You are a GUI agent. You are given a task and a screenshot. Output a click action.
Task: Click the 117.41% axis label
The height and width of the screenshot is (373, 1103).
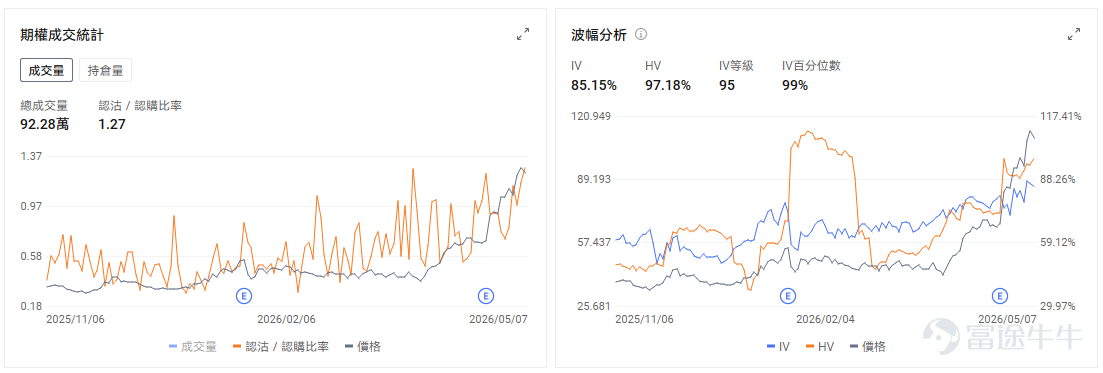tap(1060, 116)
